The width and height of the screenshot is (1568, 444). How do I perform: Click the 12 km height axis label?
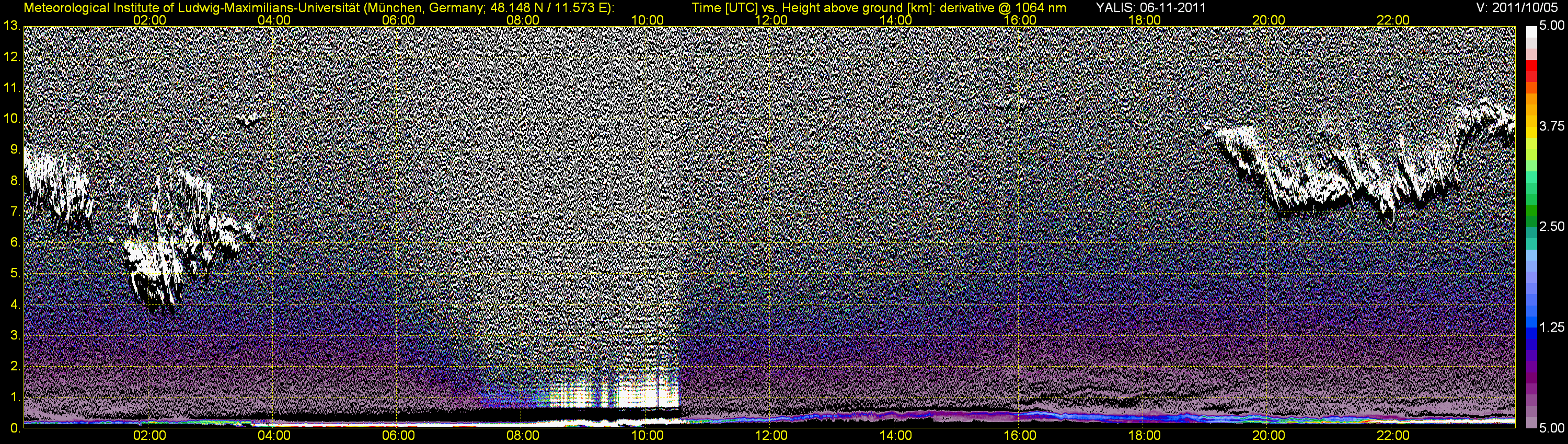point(11,56)
